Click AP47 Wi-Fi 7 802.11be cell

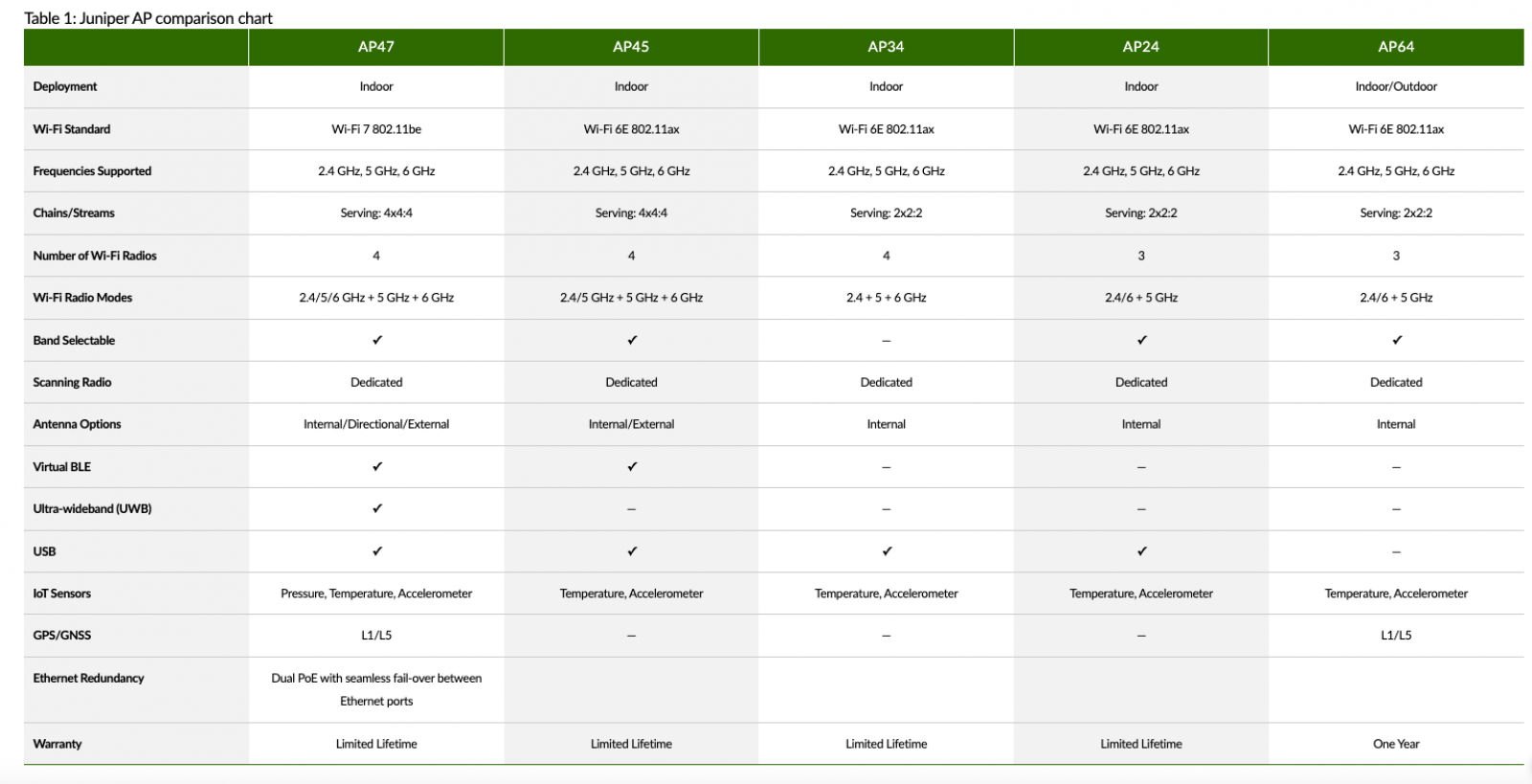[376, 129]
